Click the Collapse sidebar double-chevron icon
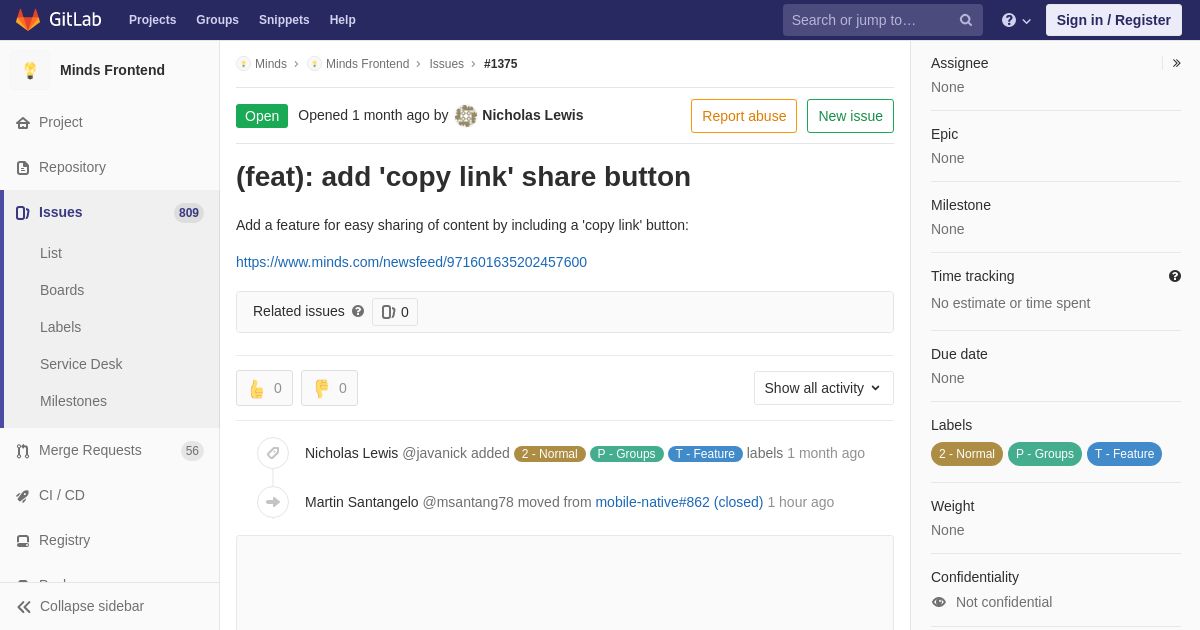 click(x=24, y=607)
